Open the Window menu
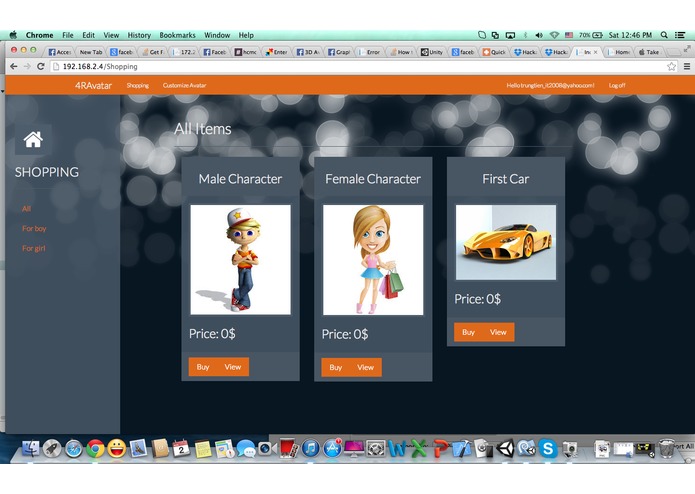Image resolution: width=695 pixels, height=494 pixels. tap(217, 35)
